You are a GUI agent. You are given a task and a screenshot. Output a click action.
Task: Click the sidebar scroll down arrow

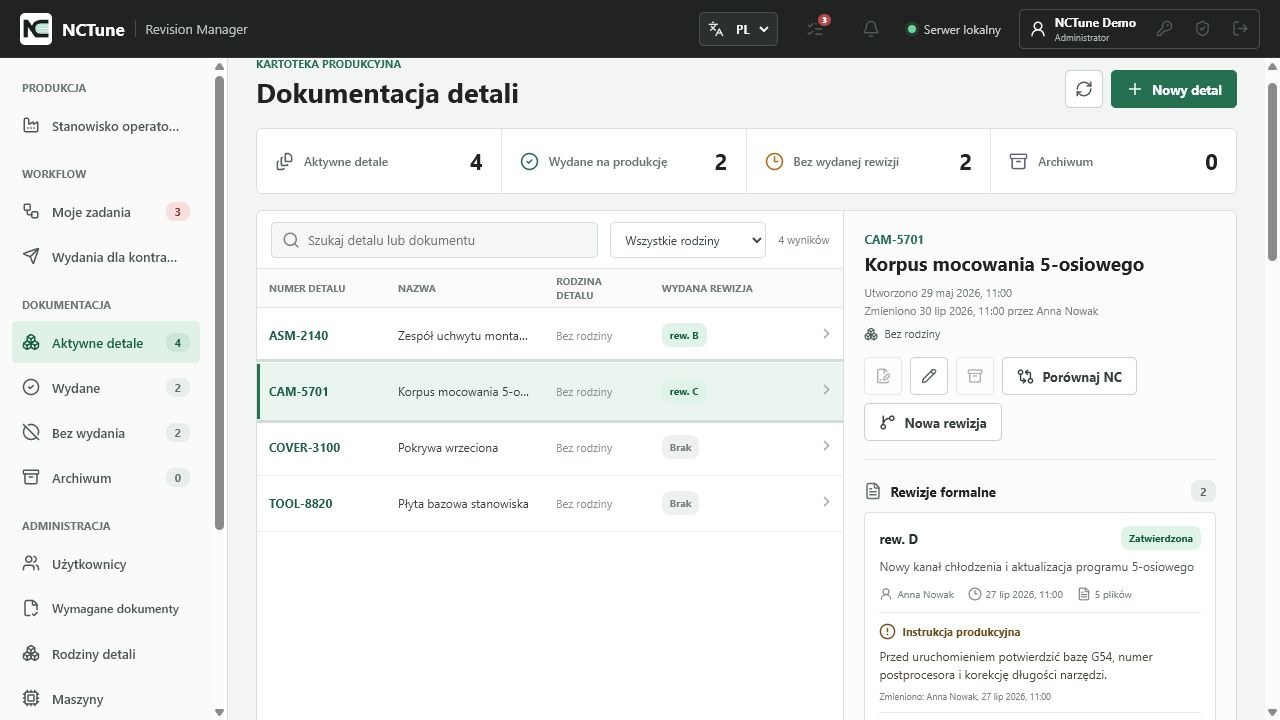220,712
